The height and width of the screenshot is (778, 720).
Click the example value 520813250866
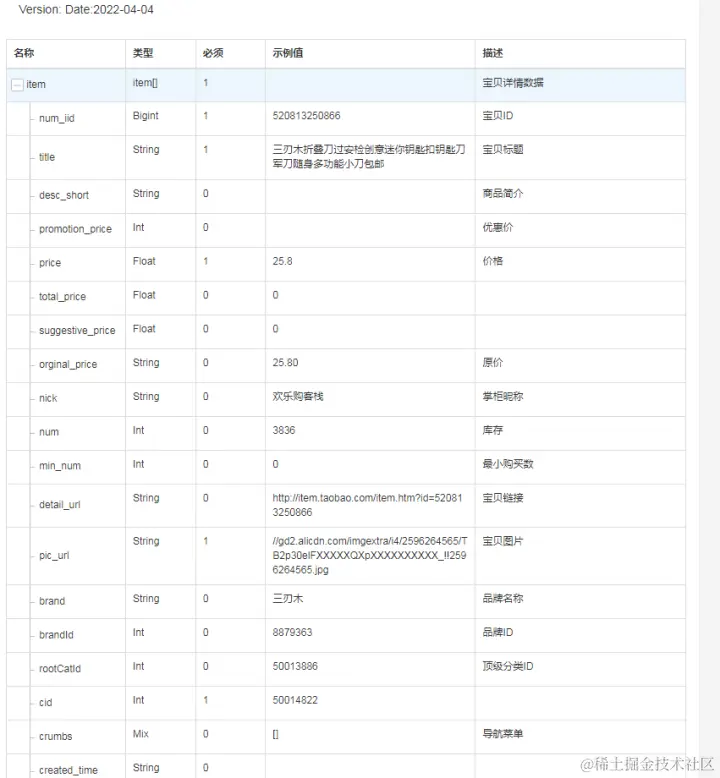click(x=306, y=116)
